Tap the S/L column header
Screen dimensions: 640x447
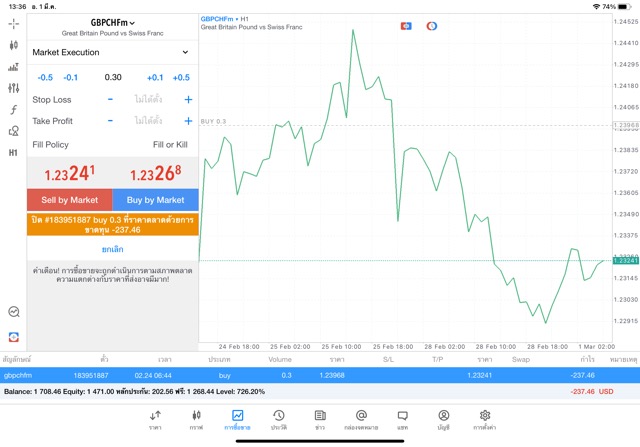(x=388, y=359)
